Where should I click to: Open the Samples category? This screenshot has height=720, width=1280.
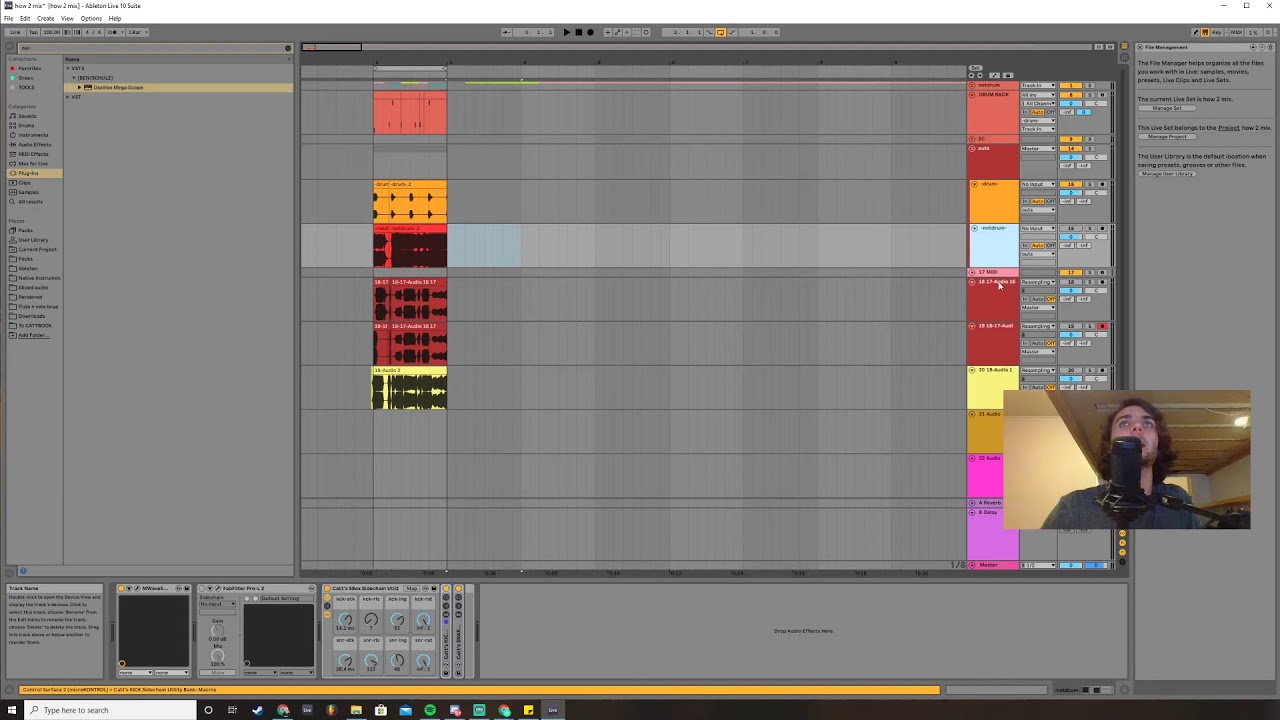point(28,192)
